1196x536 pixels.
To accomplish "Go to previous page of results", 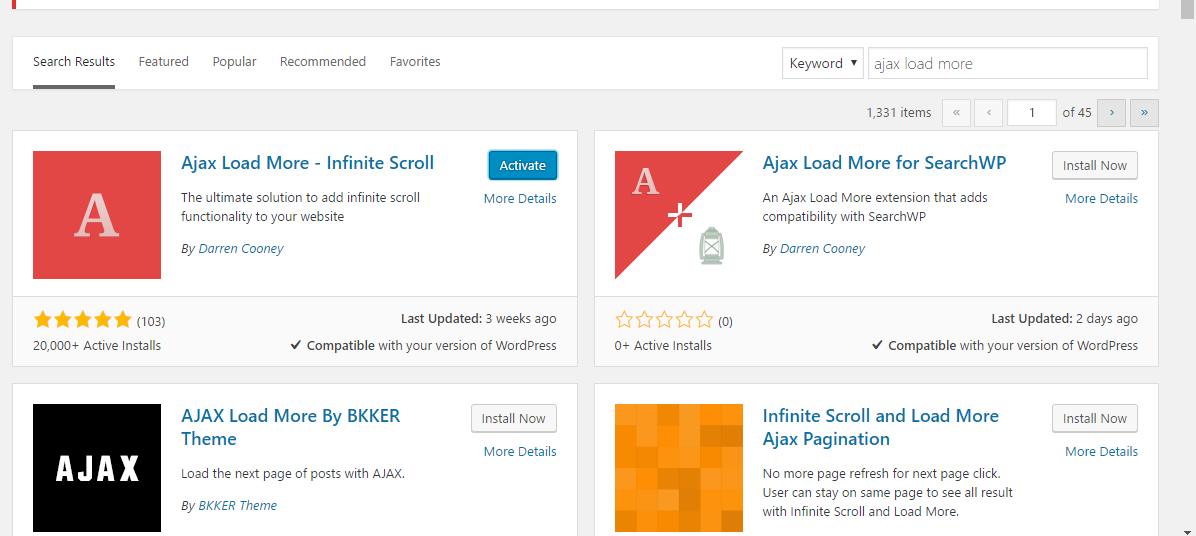I will coord(989,113).
